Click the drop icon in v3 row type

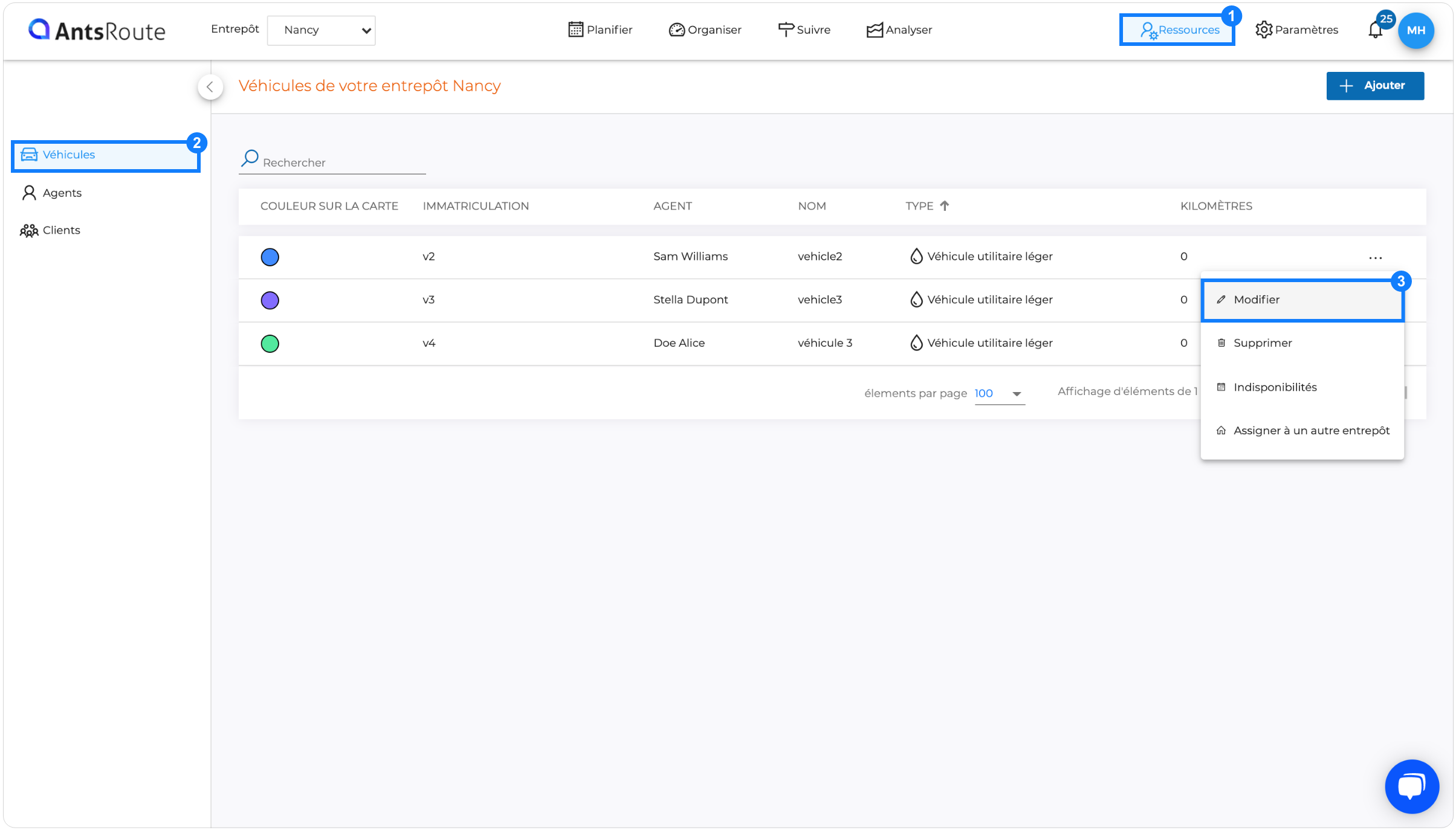pyautogui.click(x=916, y=300)
